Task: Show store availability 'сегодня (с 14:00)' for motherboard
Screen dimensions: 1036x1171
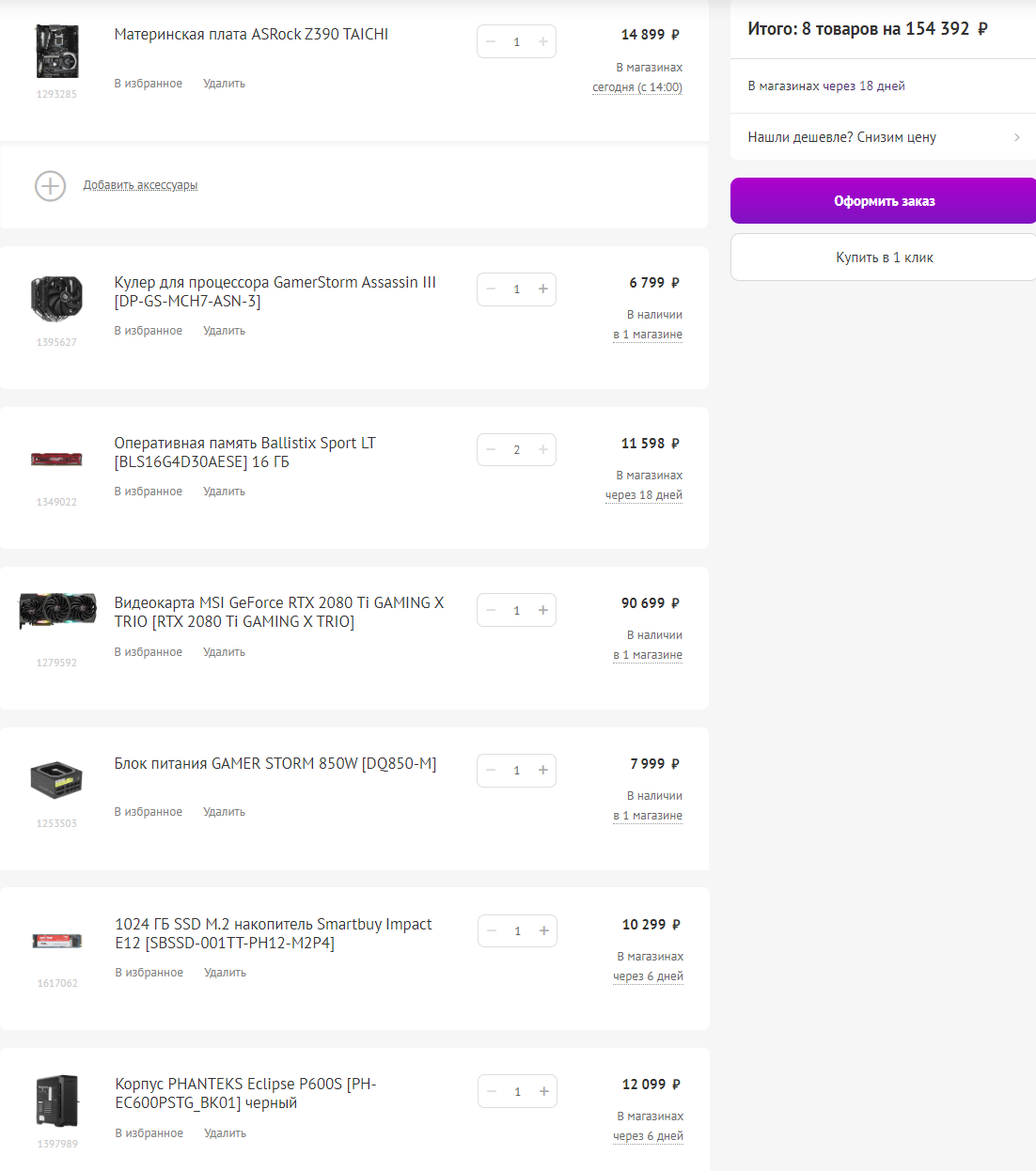Action: click(637, 87)
